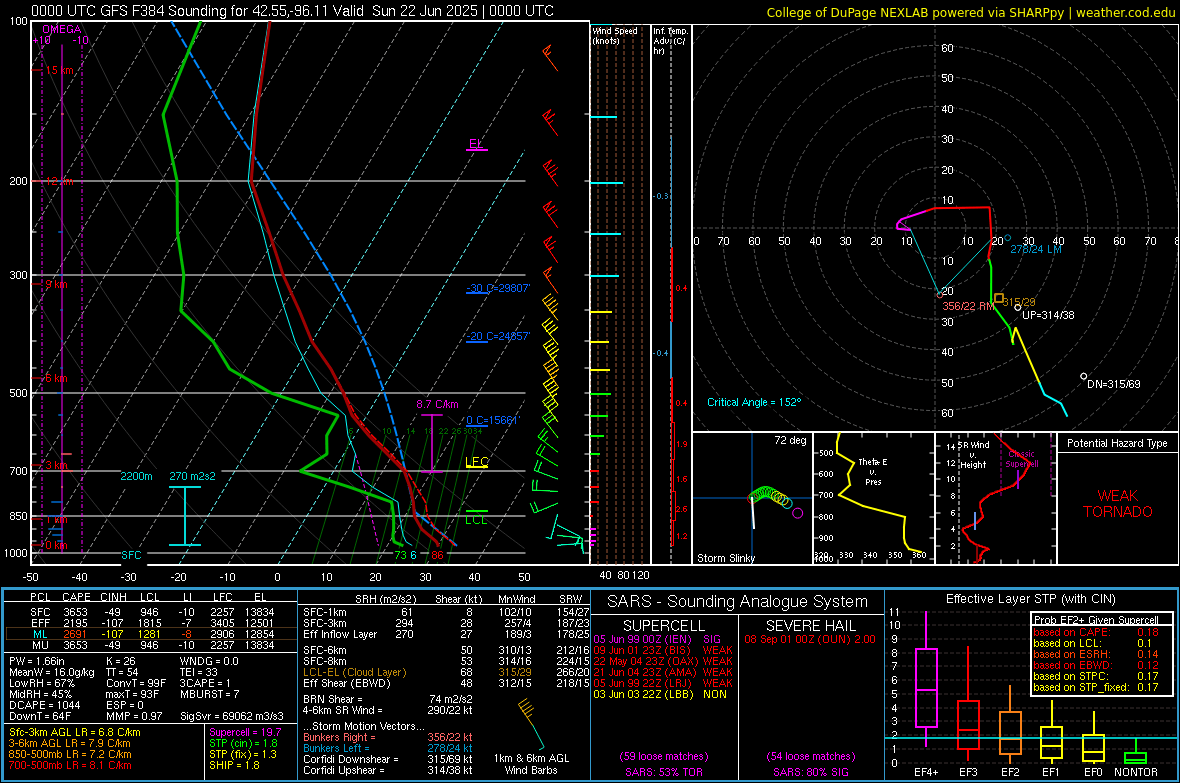1180x783 pixels.
Task: Click the 'SARS: 53% TOR' result
Action: [663, 772]
